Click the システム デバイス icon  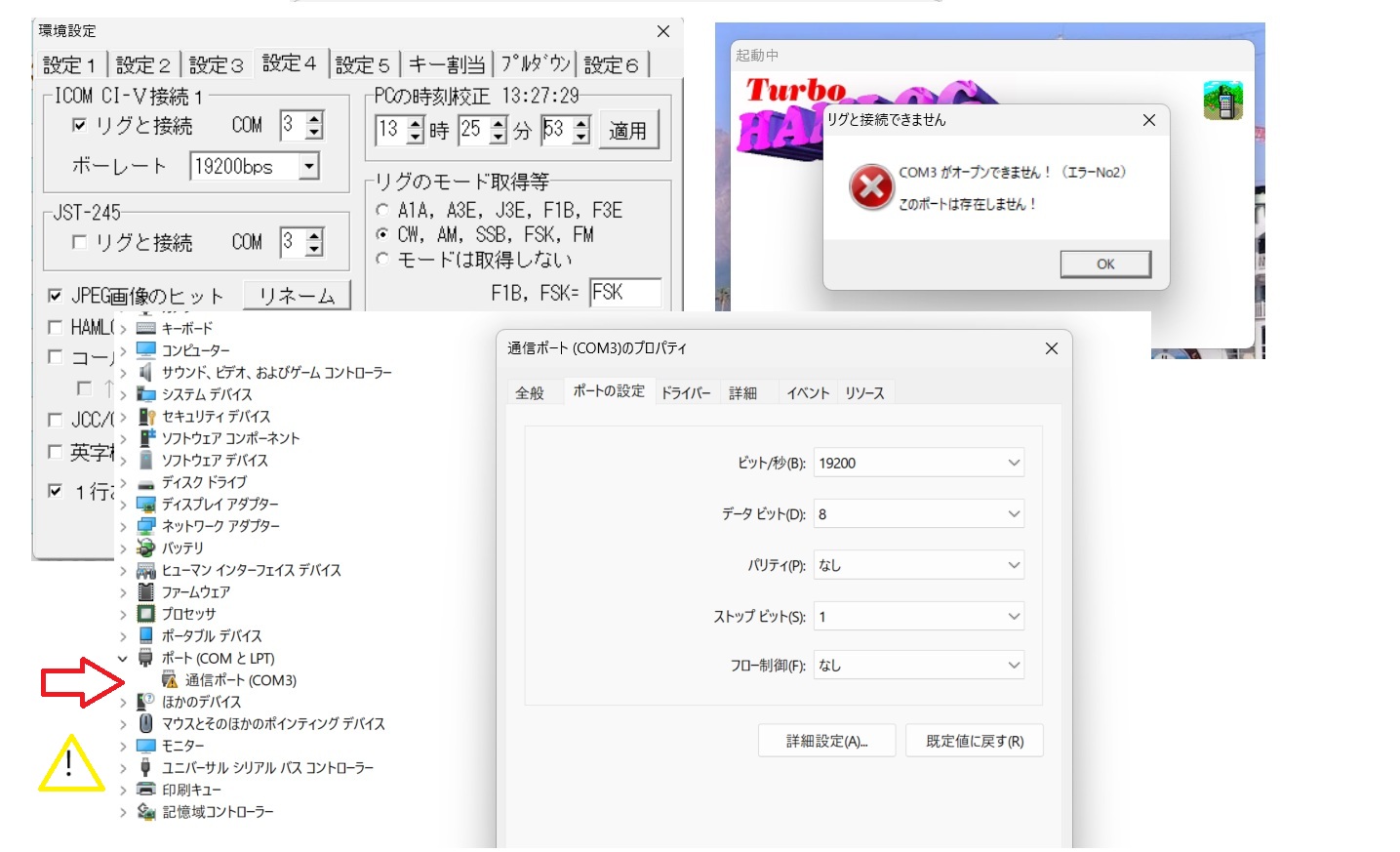146,394
